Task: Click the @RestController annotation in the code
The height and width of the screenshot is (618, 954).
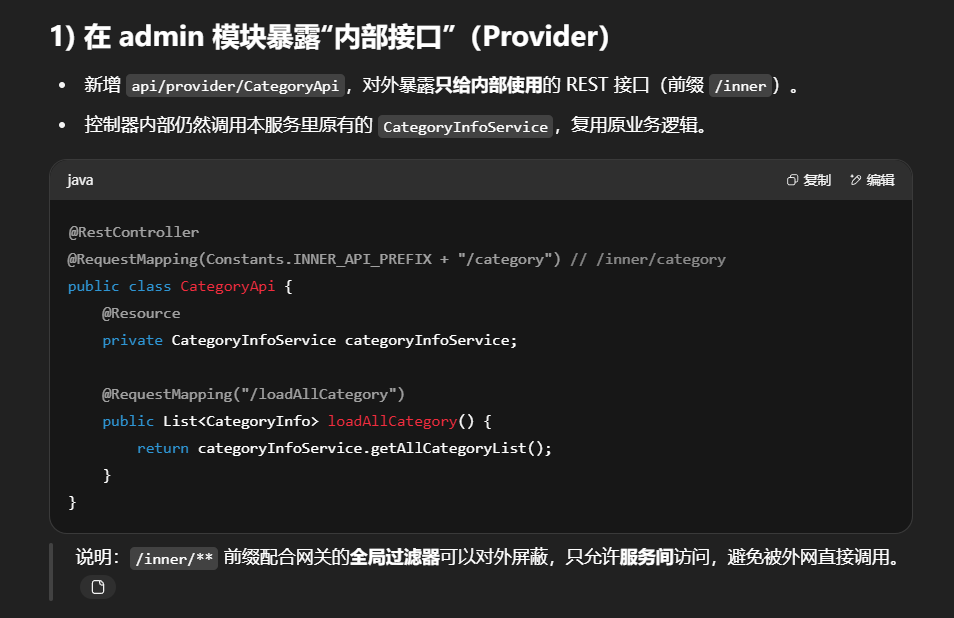Action: pyautogui.click(x=133, y=232)
